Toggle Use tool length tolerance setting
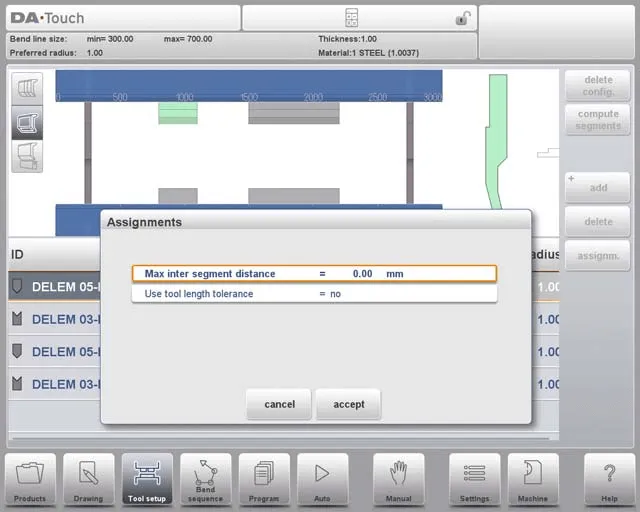 tap(314, 294)
